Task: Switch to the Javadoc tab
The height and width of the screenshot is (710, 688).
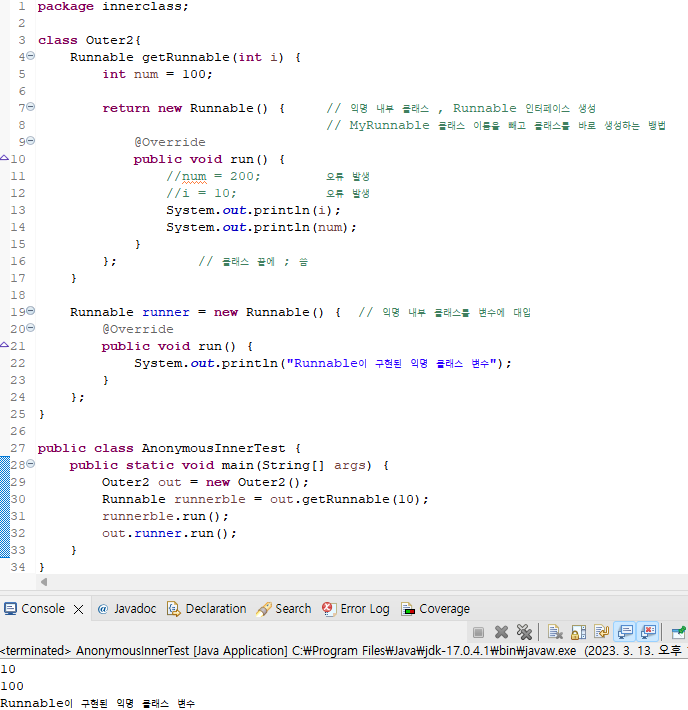Action: pos(135,609)
